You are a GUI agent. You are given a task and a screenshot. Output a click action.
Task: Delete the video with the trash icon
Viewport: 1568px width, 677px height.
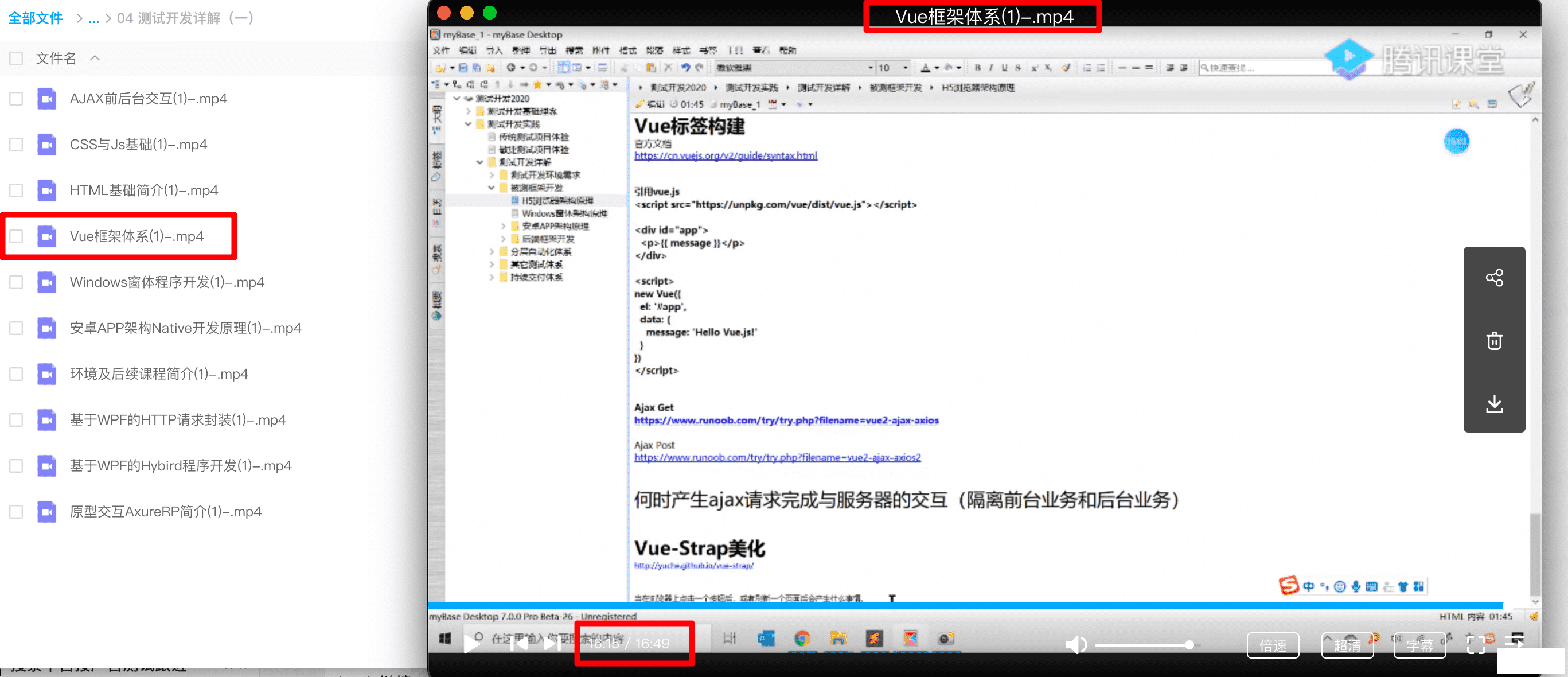tap(1495, 341)
